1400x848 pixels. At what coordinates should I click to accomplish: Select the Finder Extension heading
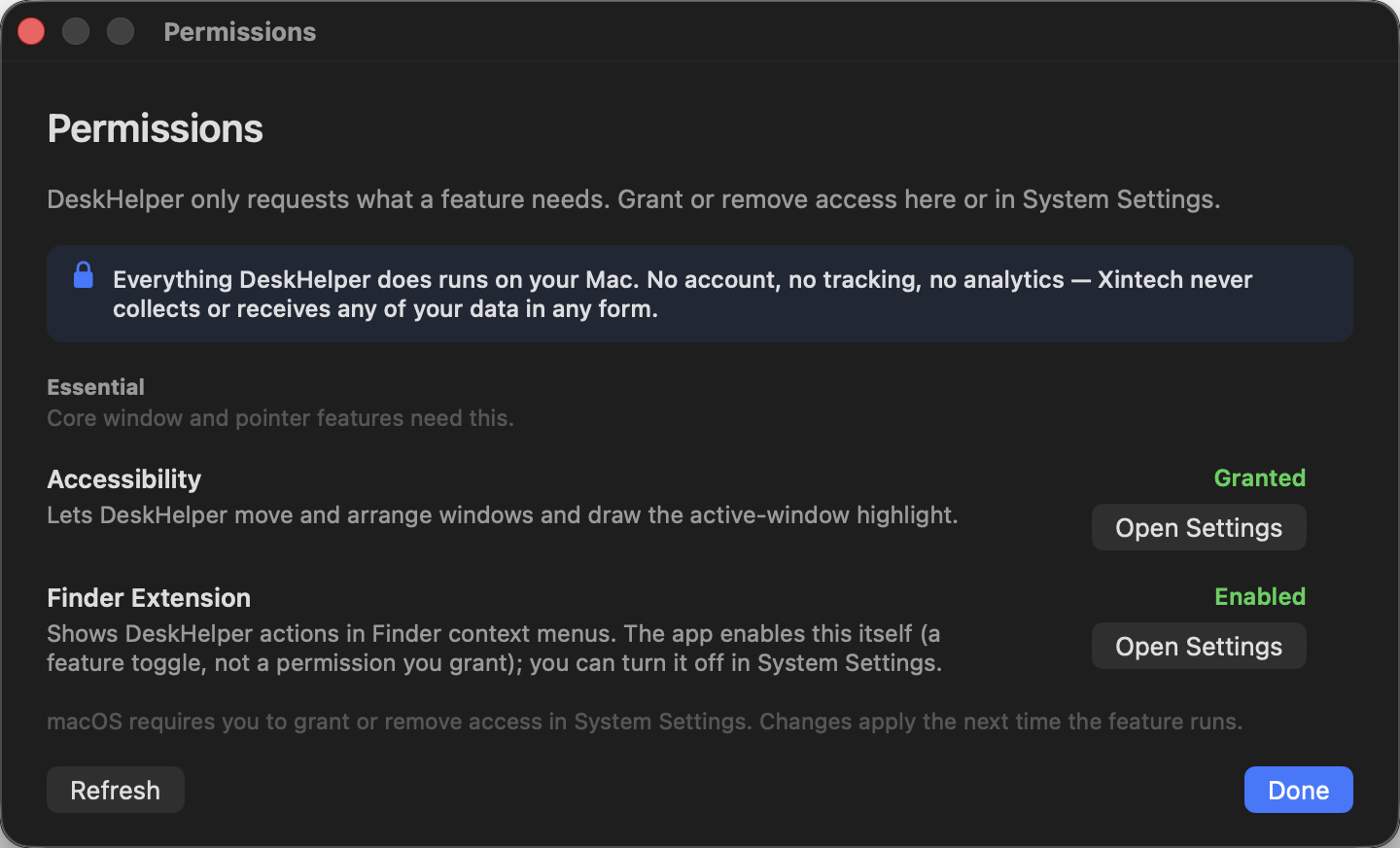(x=149, y=597)
